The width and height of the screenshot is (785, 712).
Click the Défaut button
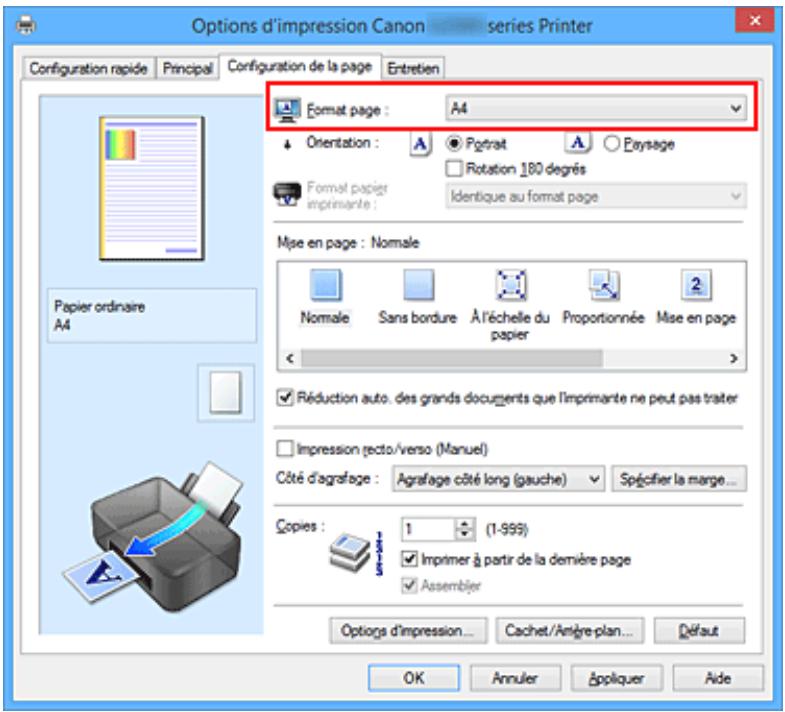coord(699,630)
